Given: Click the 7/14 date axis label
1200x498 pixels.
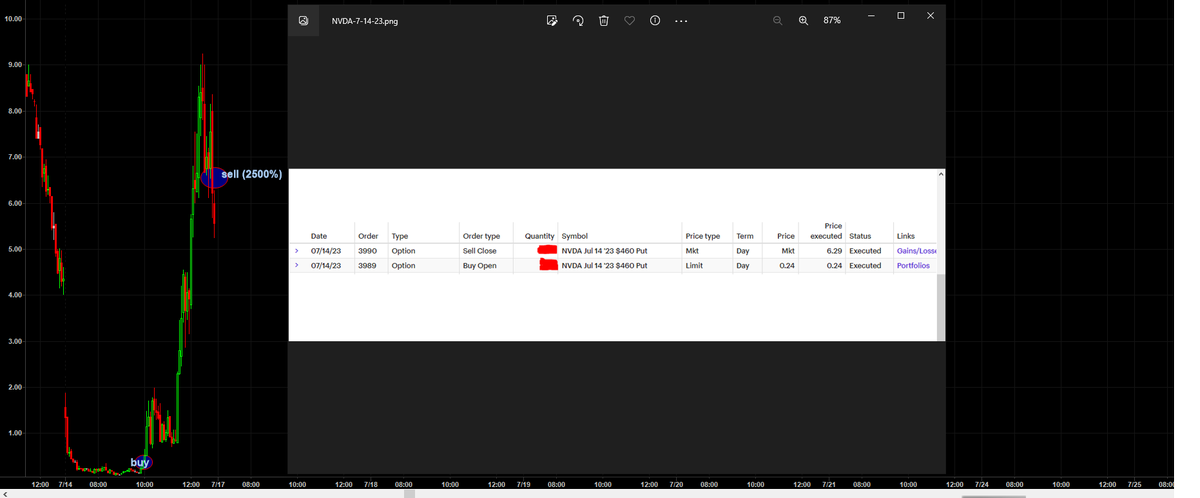Looking at the screenshot, I should (65, 484).
